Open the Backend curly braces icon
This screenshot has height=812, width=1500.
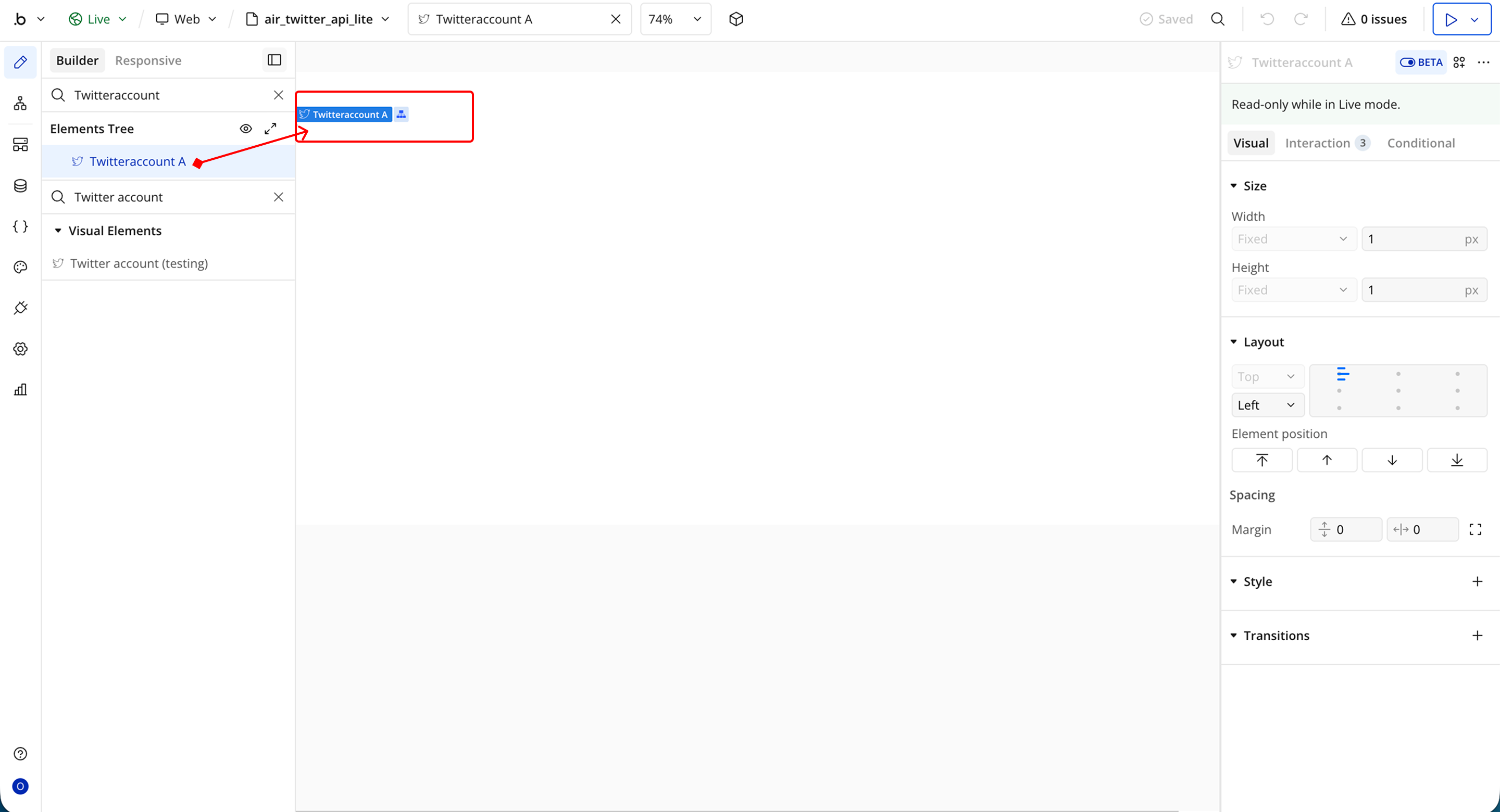tap(20, 226)
